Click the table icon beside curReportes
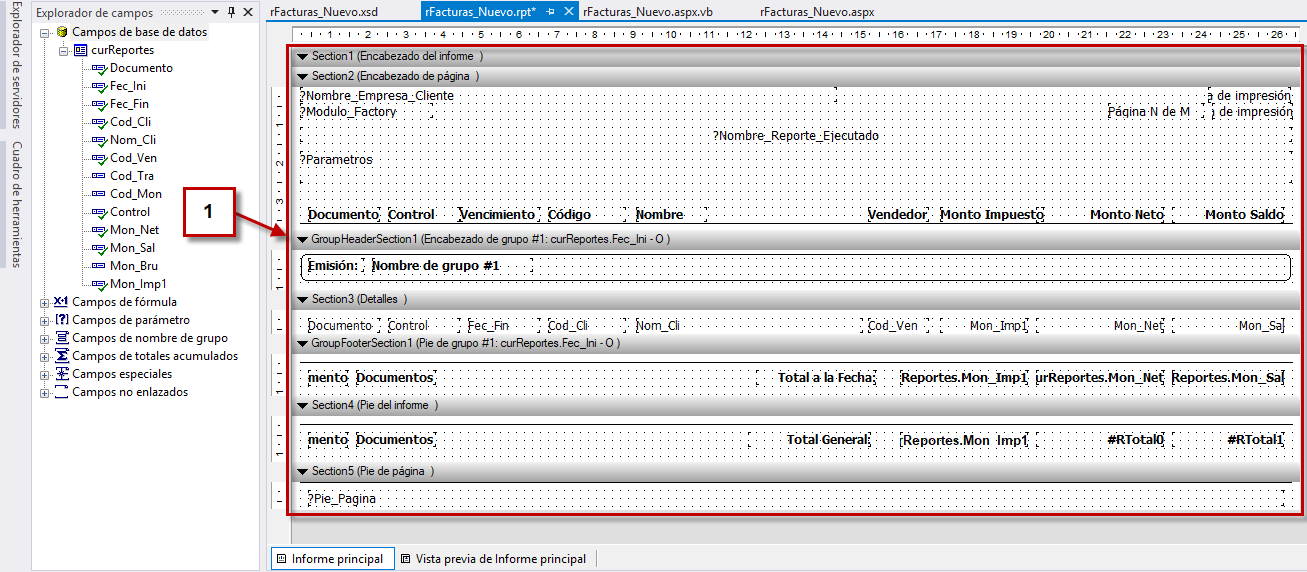Image resolution: width=1307 pixels, height=572 pixels. coord(80,50)
